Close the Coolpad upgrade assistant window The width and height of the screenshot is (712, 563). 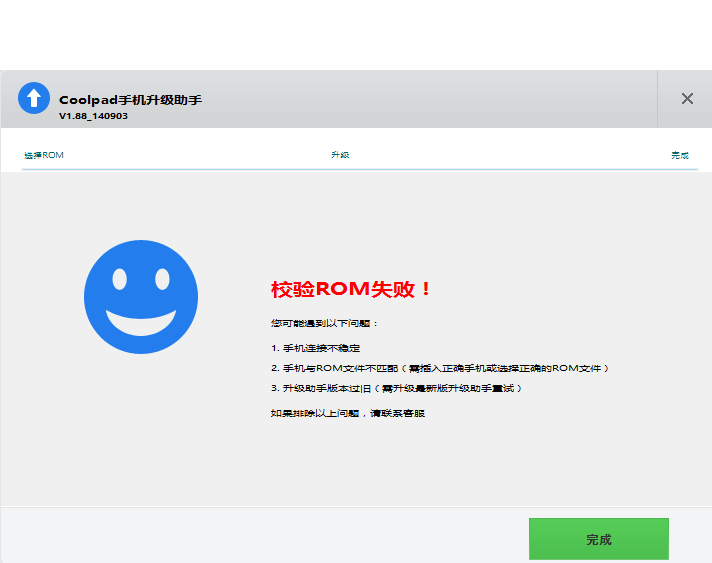[687, 99]
